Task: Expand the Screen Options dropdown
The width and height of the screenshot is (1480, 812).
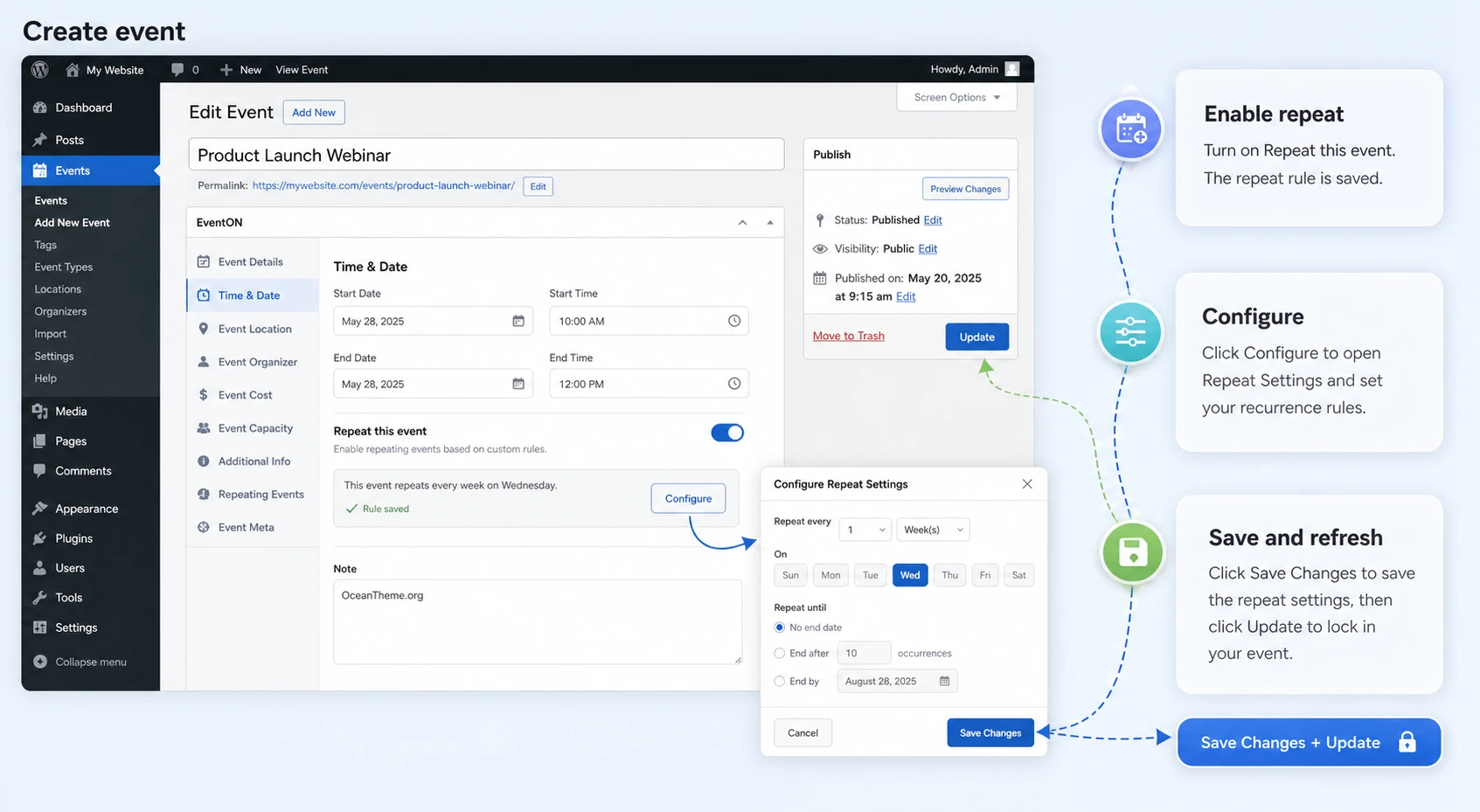Action: click(957, 97)
